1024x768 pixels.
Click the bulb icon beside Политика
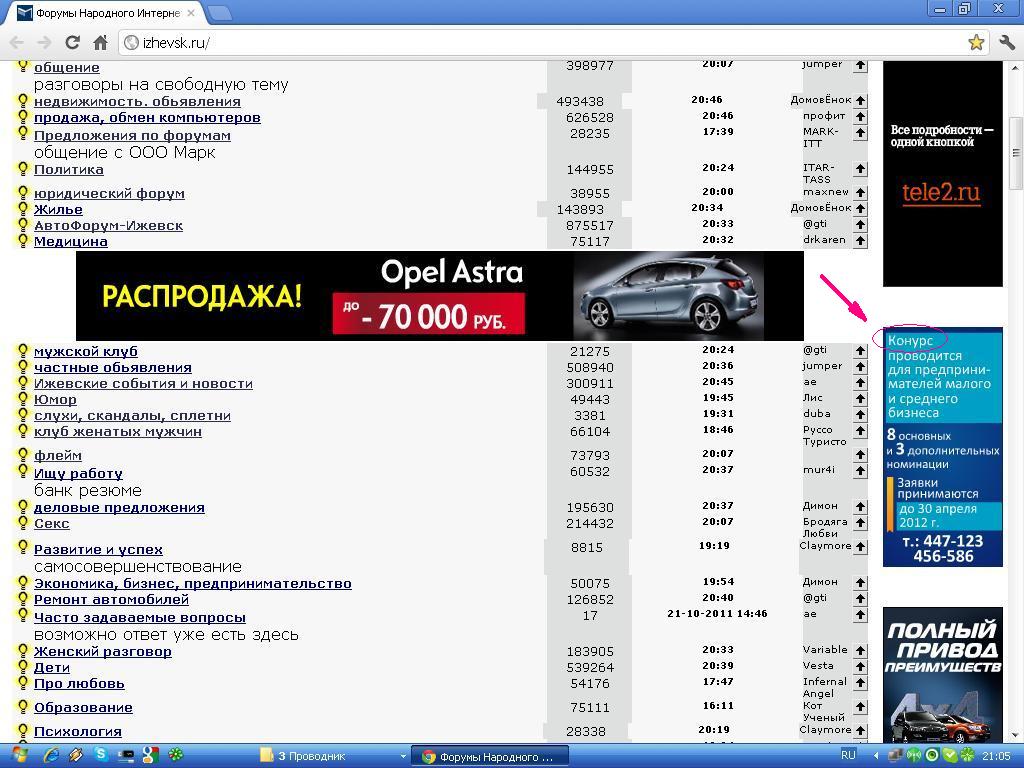[23, 168]
